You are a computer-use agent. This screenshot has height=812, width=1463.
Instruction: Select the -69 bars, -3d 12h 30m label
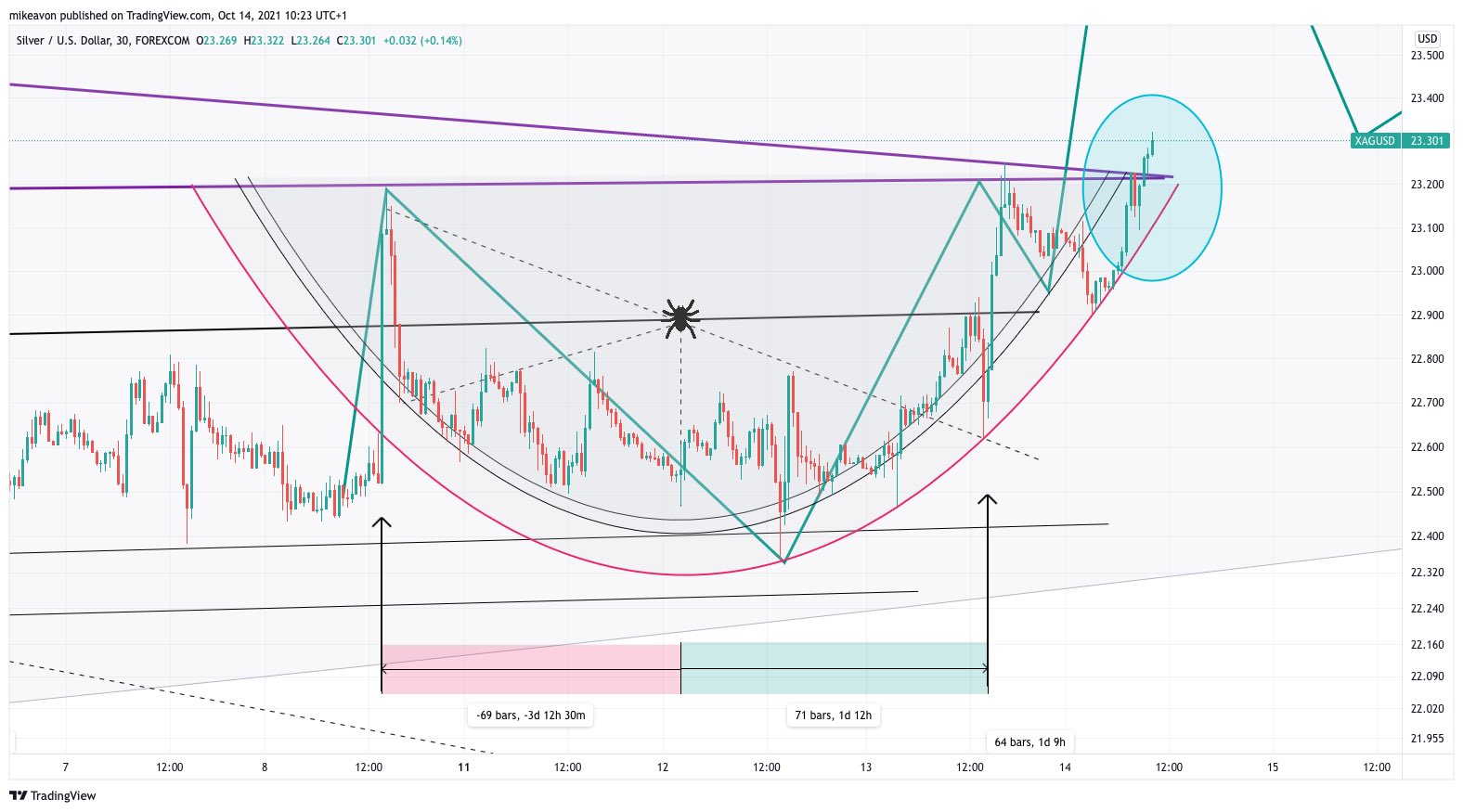(x=531, y=715)
